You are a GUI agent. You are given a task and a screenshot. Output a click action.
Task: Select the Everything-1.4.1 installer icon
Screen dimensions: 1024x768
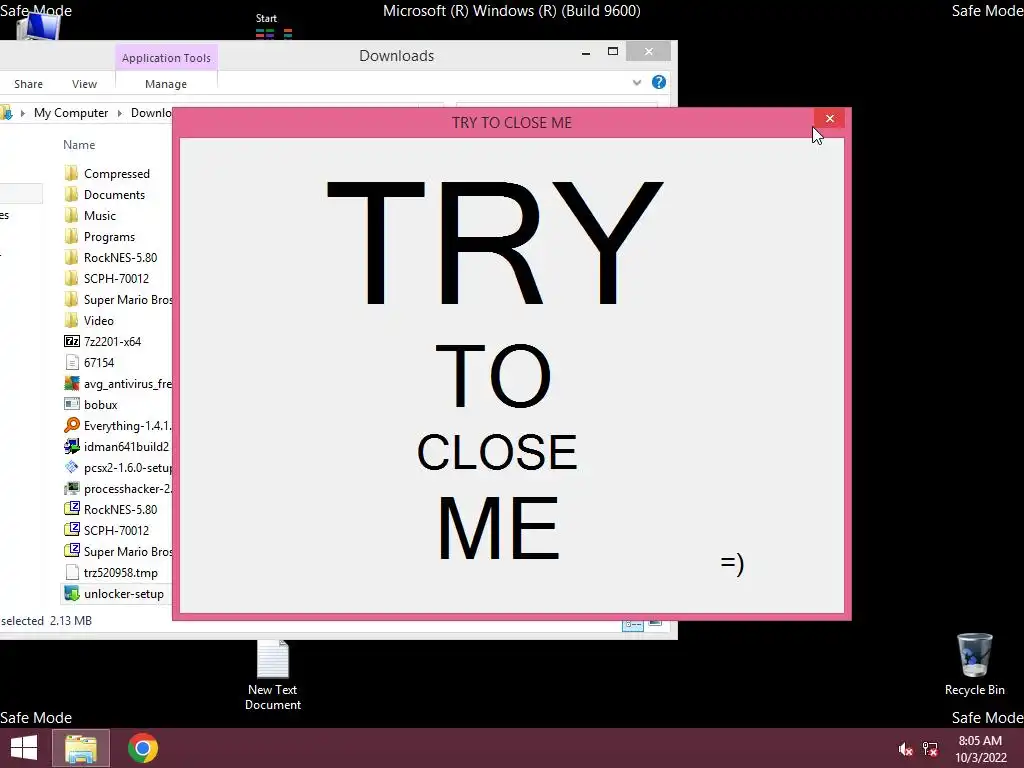[72, 426]
